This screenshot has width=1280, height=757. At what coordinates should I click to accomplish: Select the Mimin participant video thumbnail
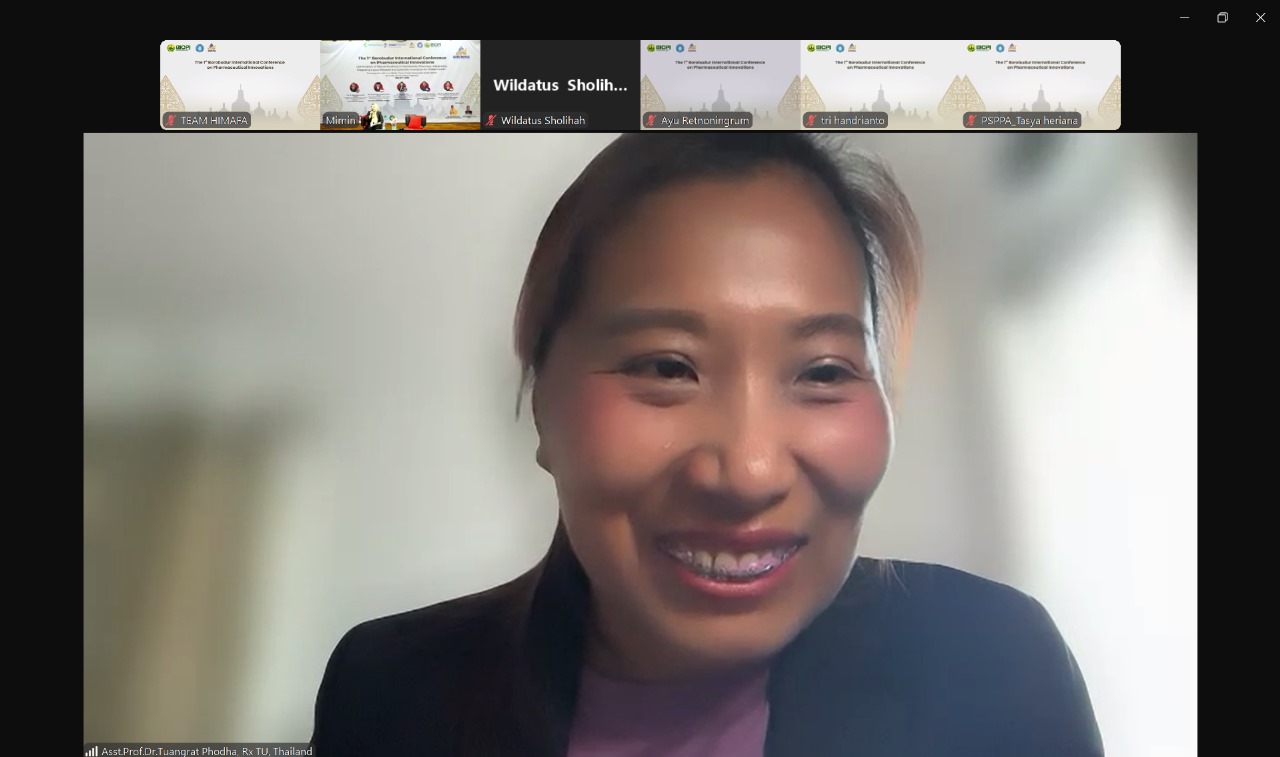[x=400, y=85]
